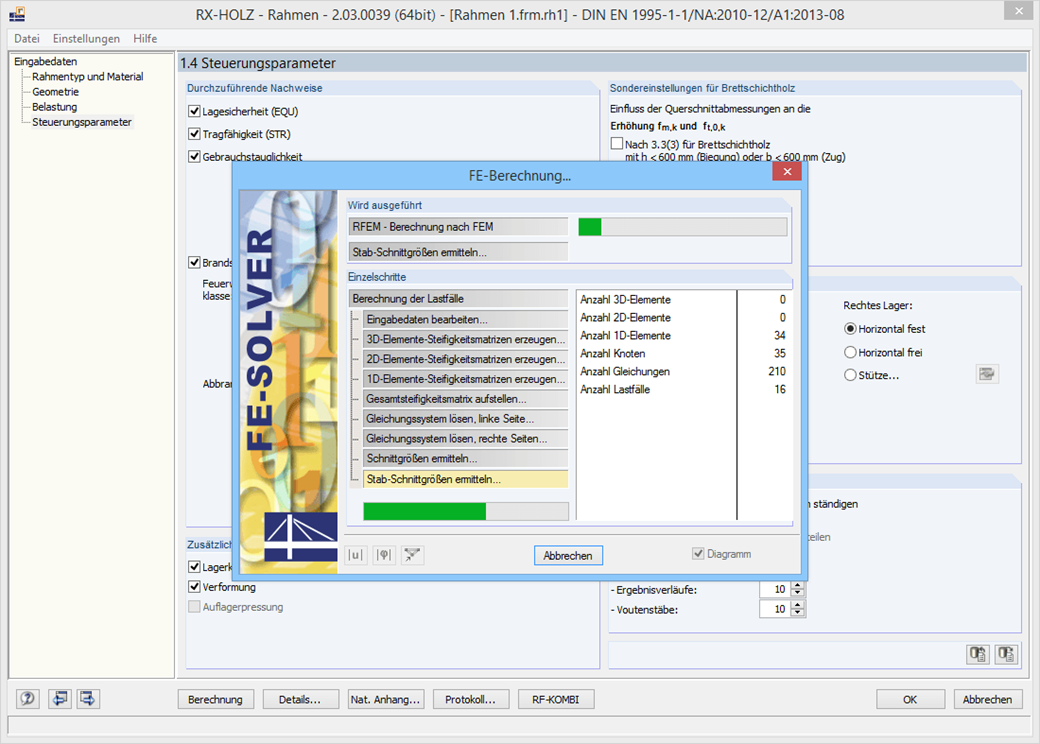The width and height of the screenshot is (1040, 744).
Task: Toggle the Lagerkräfte checkbox
Action: (x=194, y=566)
